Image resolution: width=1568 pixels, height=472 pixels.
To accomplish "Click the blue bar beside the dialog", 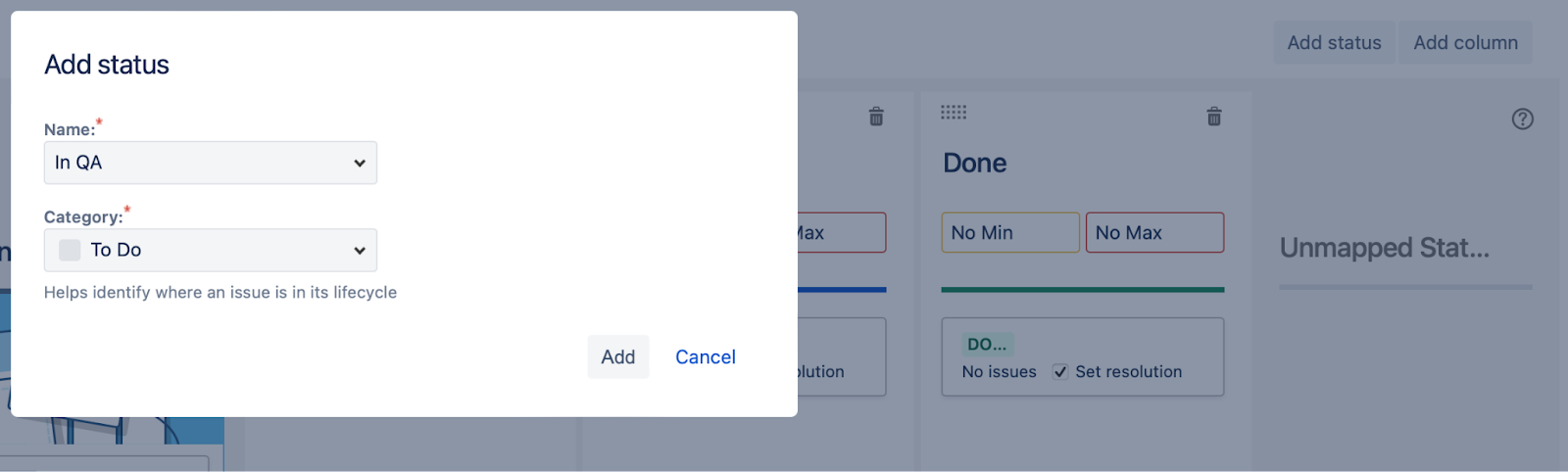I will tap(842, 290).
